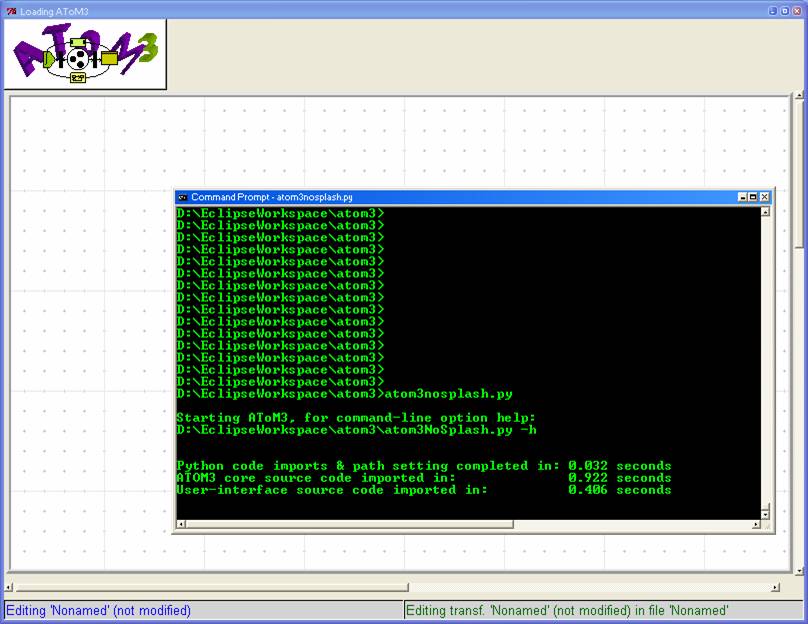Image resolution: width=808 pixels, height=624 pixels.
Task: Click the "User-interface source code imported in" line
Action: [424, 490]
